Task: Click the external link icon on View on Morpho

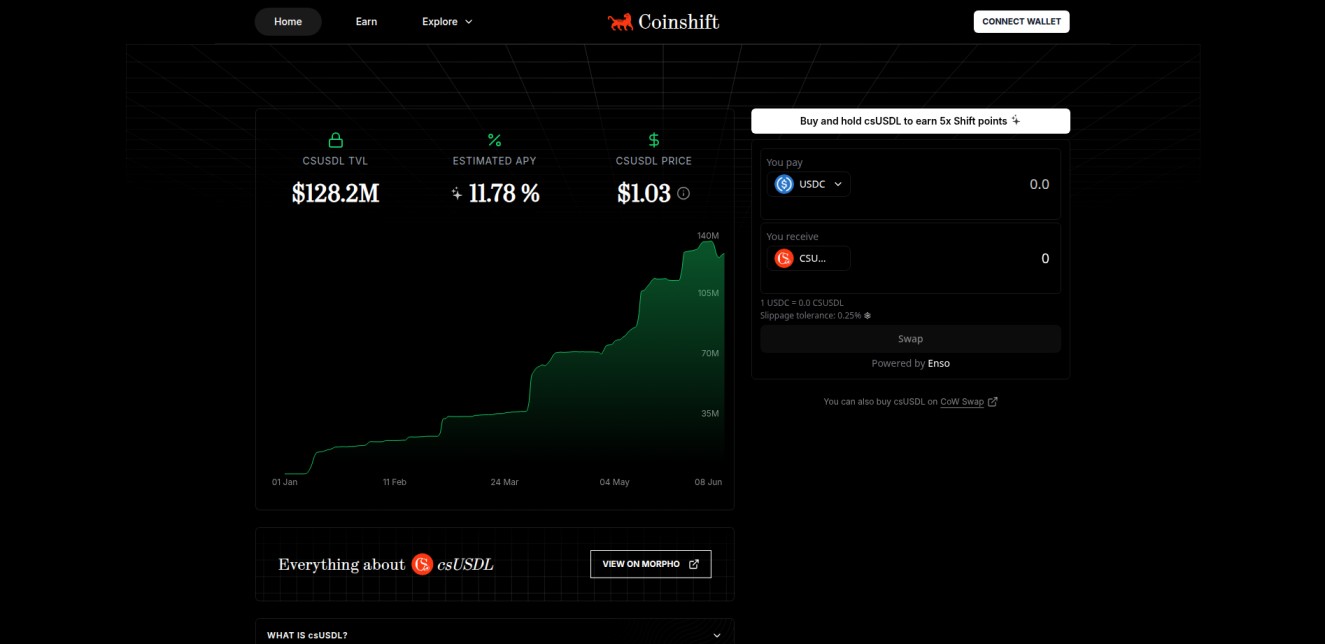Action: [694, 564]
